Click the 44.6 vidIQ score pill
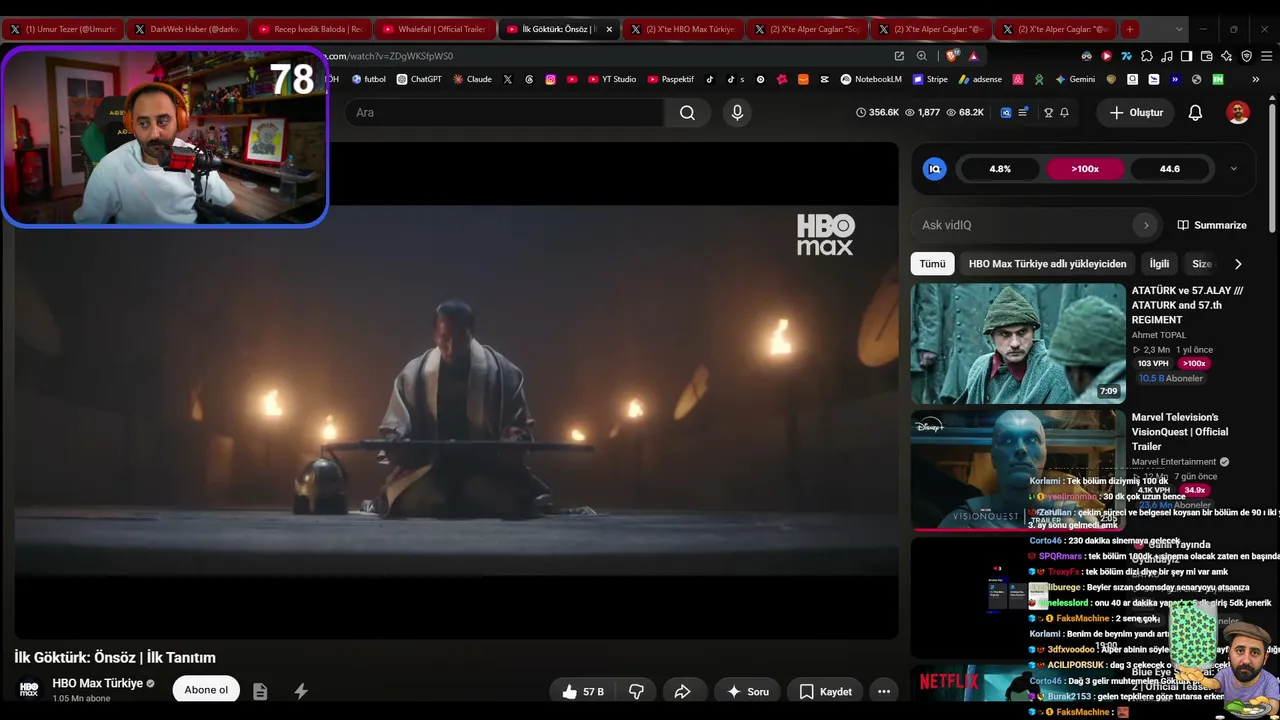 click(1170, 169)
